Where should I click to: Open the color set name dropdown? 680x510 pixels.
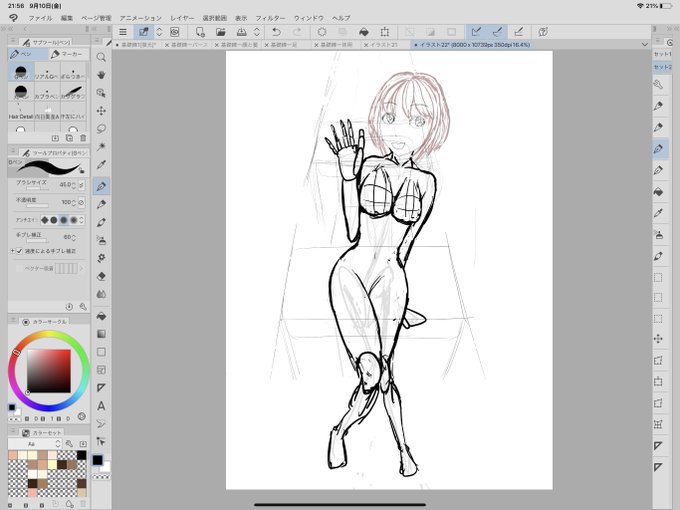(x=35, y=444)
